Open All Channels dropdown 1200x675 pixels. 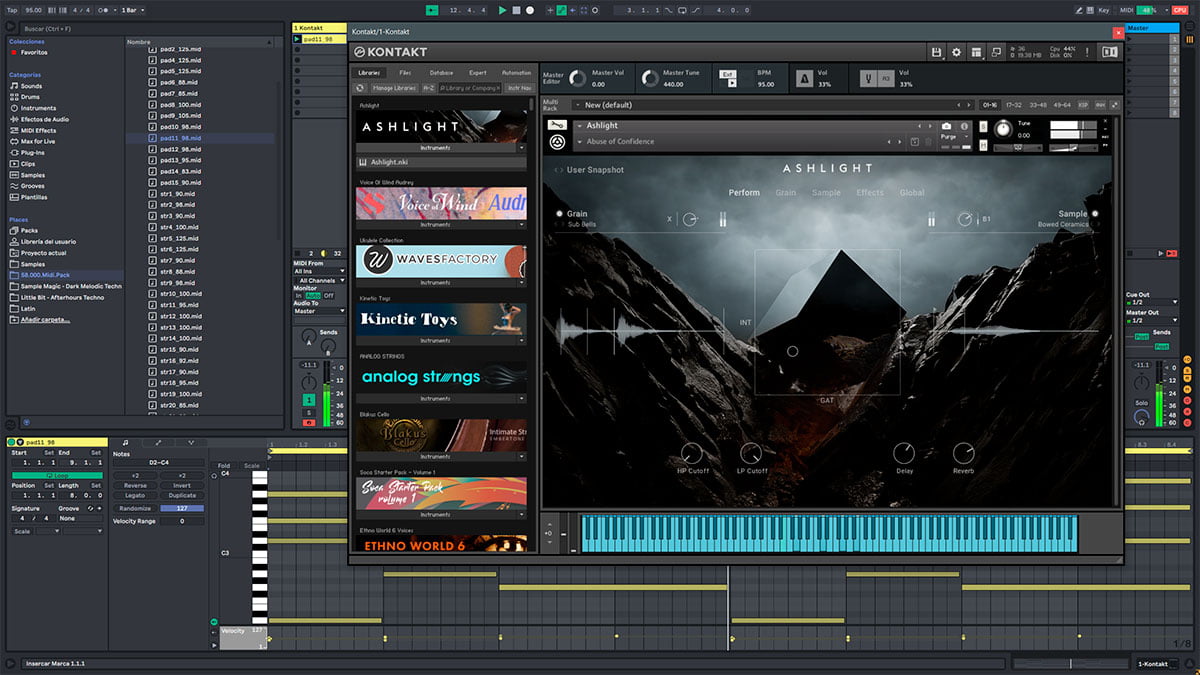tap(319, 280)
